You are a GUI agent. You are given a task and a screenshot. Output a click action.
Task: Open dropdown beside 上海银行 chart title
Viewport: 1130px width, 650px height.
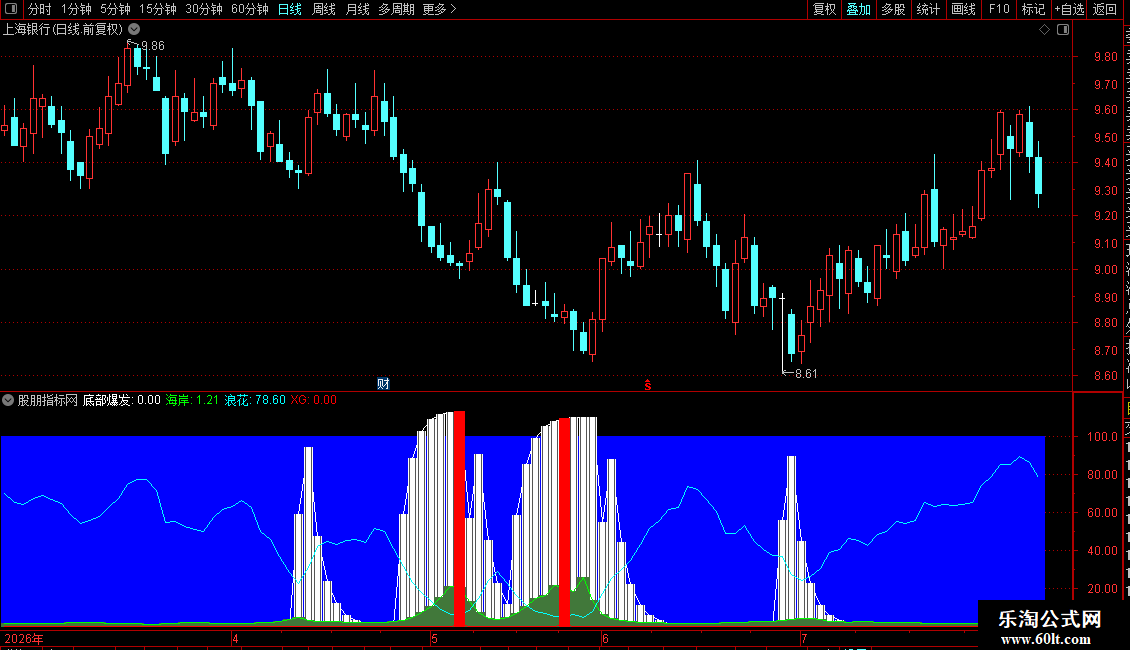134,30
